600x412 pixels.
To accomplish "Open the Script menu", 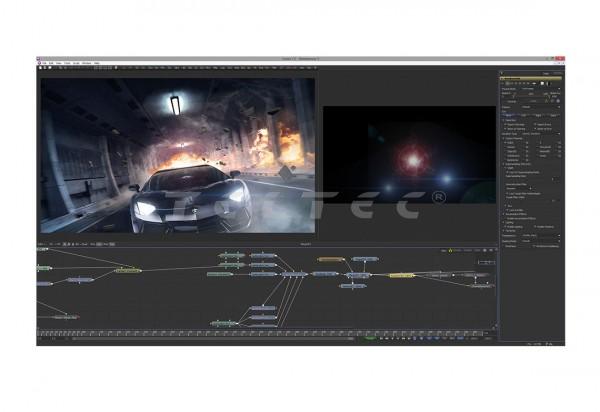I will pyautogui.click(x=76, y=63).
